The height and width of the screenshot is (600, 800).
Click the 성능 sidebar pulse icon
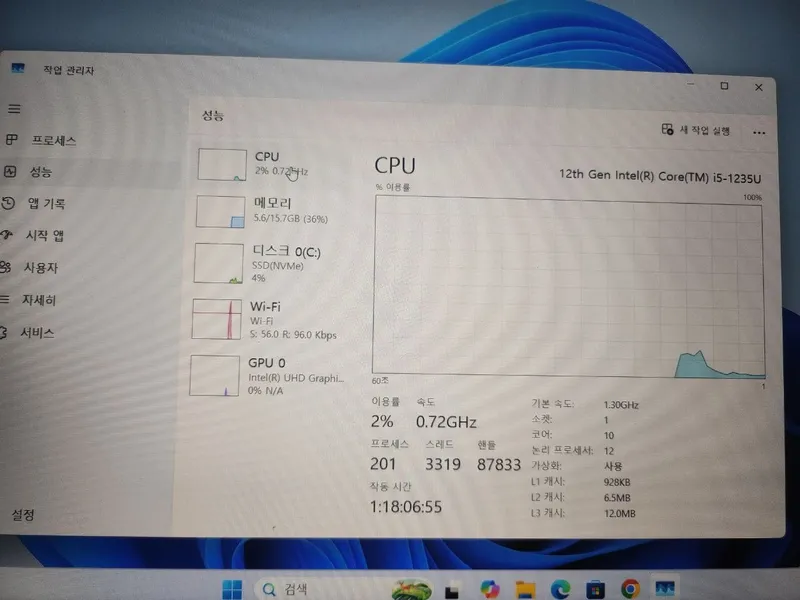point(10,171)
